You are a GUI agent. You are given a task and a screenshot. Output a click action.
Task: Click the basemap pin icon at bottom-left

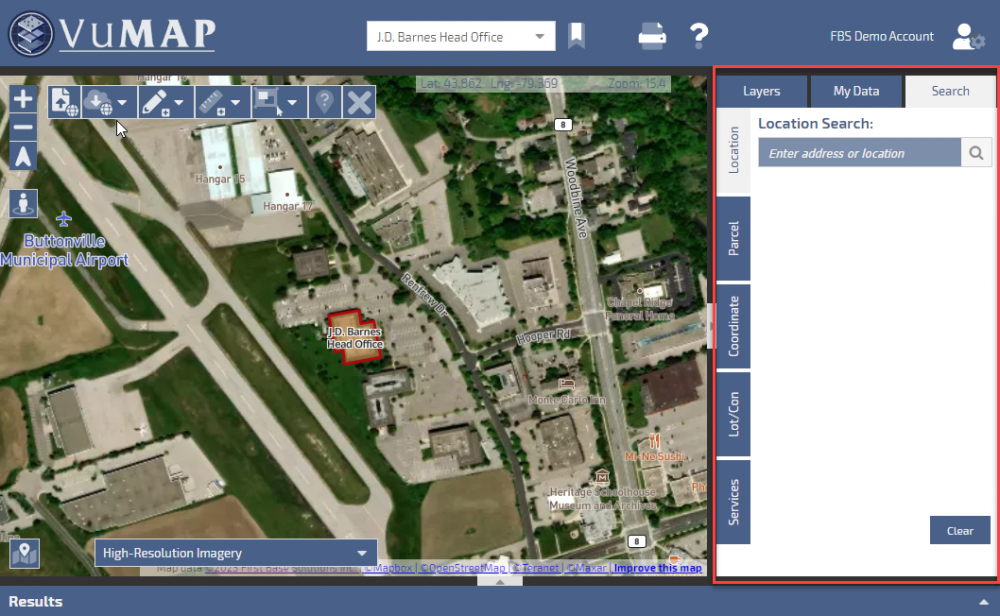[24, 554]
